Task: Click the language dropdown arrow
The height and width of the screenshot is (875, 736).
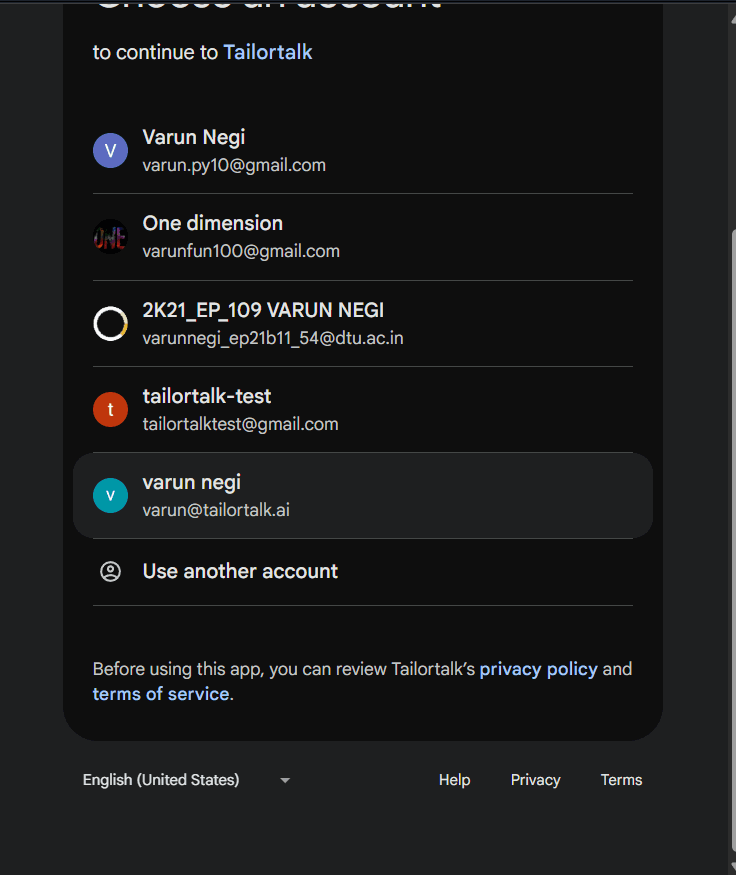Action: [x=285, y=780]
